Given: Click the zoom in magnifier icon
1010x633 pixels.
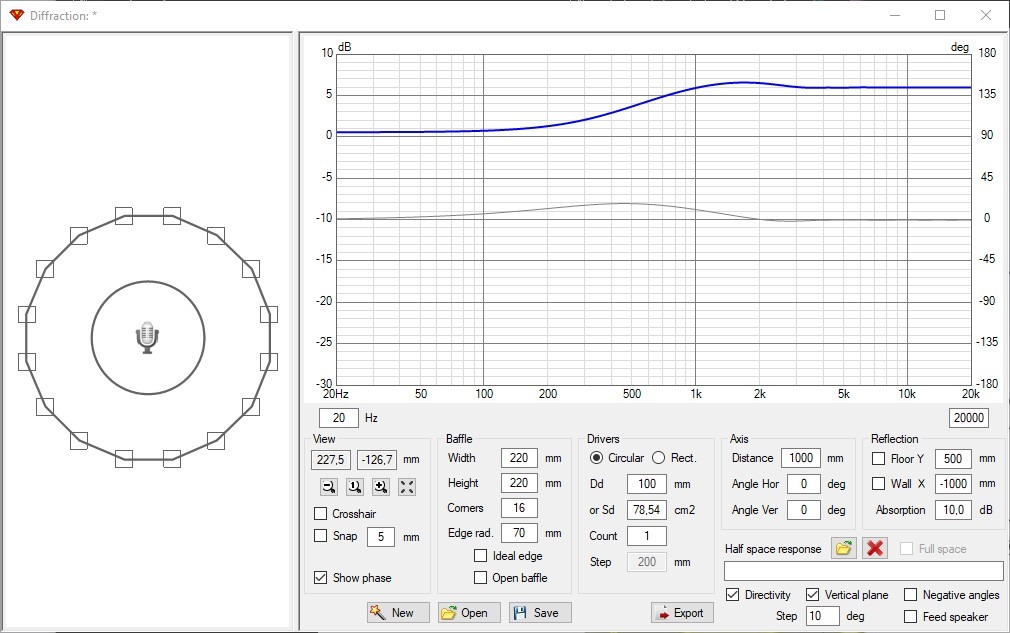Looking at the screenshot, I should pyautogui.click(x=381, y=487).
